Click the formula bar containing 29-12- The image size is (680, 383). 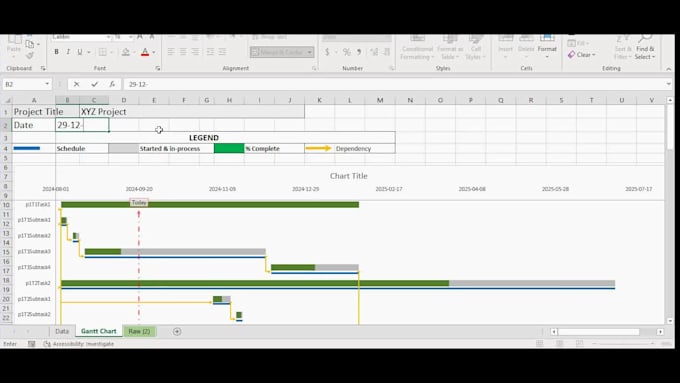pos(395,84)
